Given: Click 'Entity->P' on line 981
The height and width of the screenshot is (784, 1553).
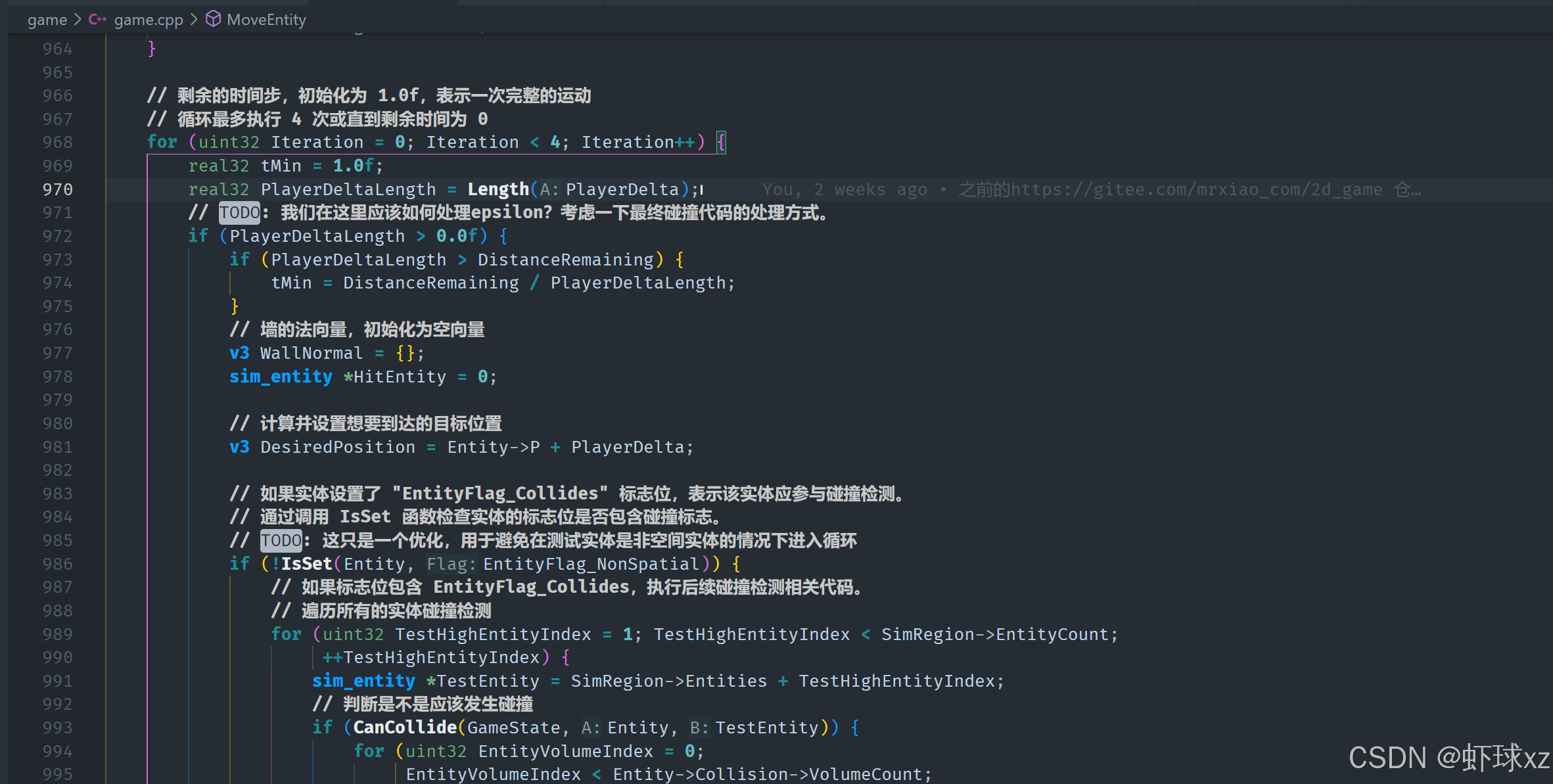Looking at the screenshot, I should pos(494,447).
